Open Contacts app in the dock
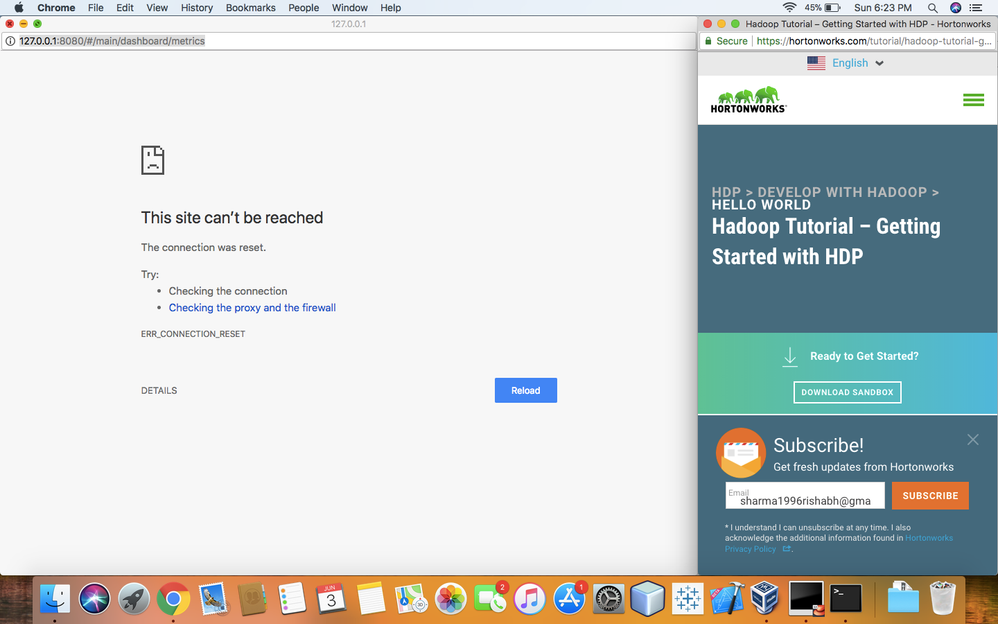 tap(252, 599)
